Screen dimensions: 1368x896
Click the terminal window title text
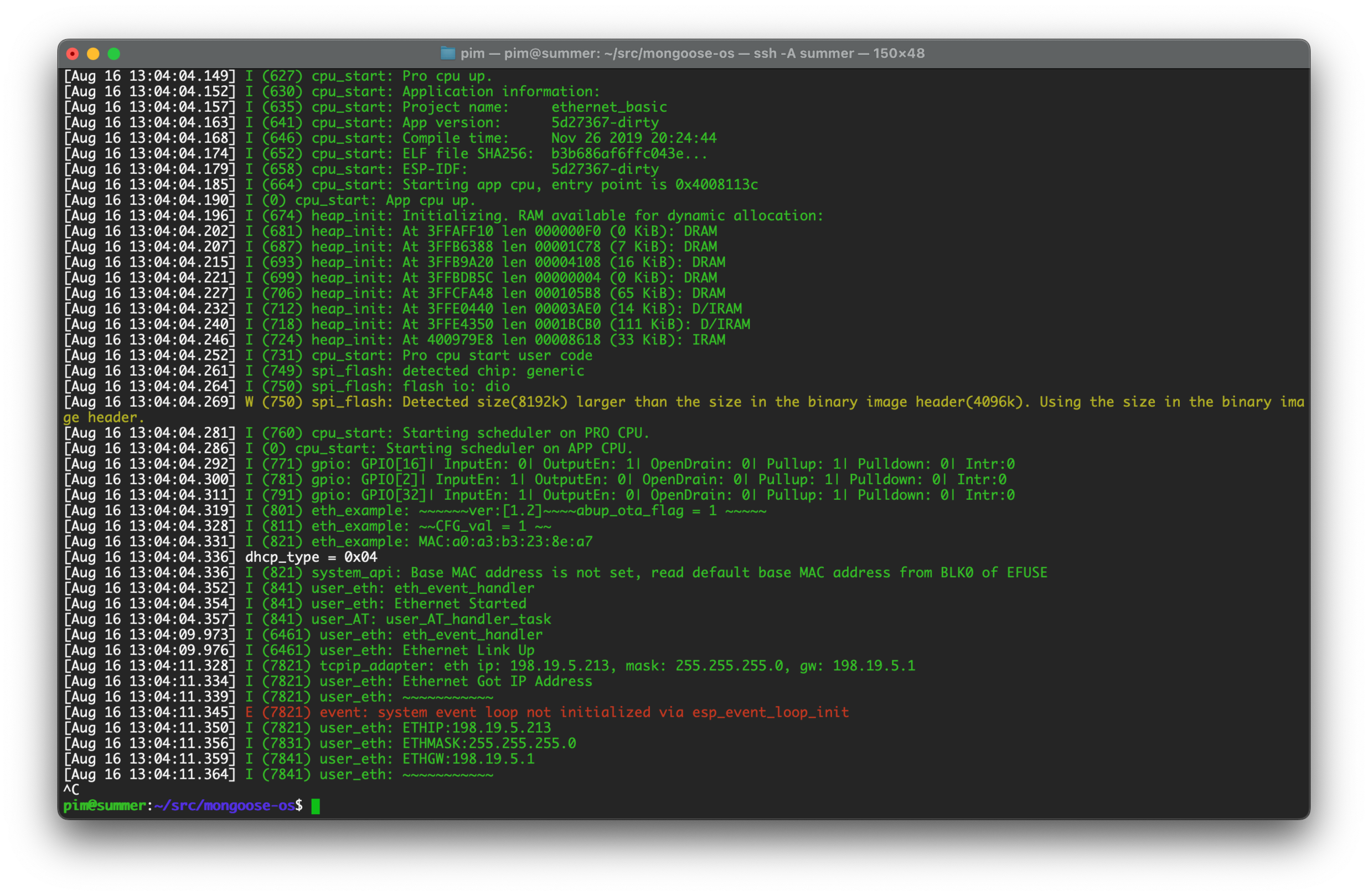(x=692, y=54)
